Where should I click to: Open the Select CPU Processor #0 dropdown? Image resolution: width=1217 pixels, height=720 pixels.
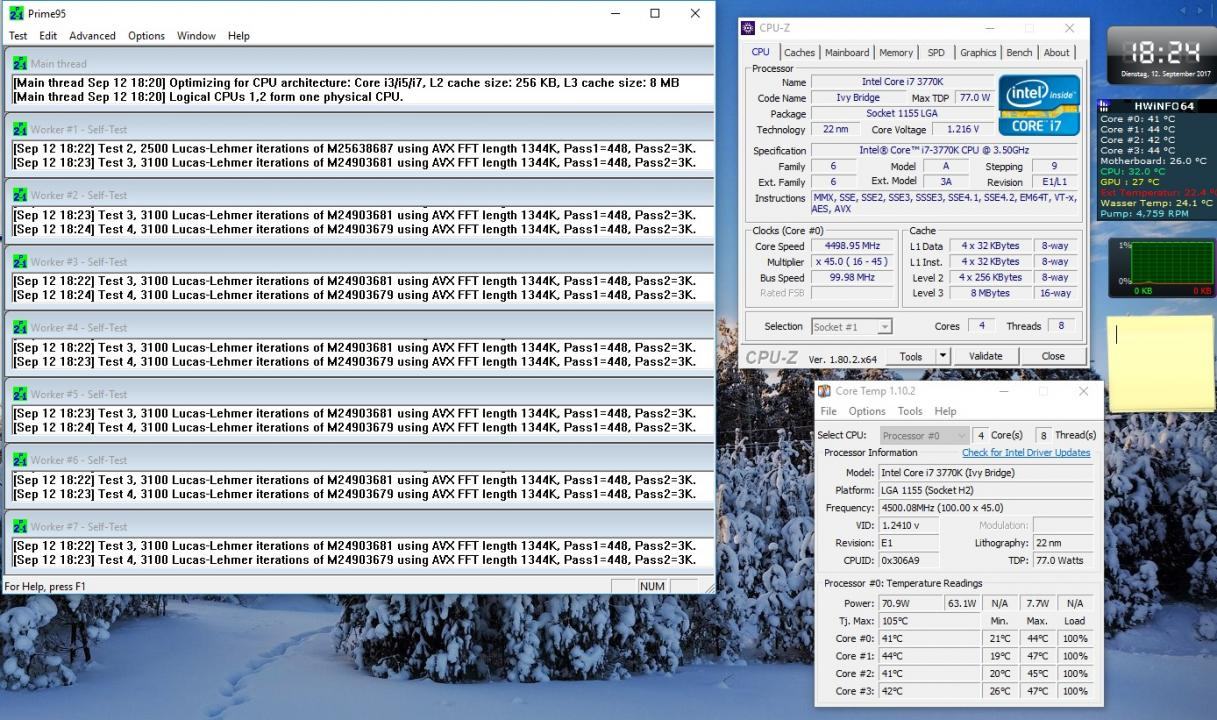click(925, 435)
